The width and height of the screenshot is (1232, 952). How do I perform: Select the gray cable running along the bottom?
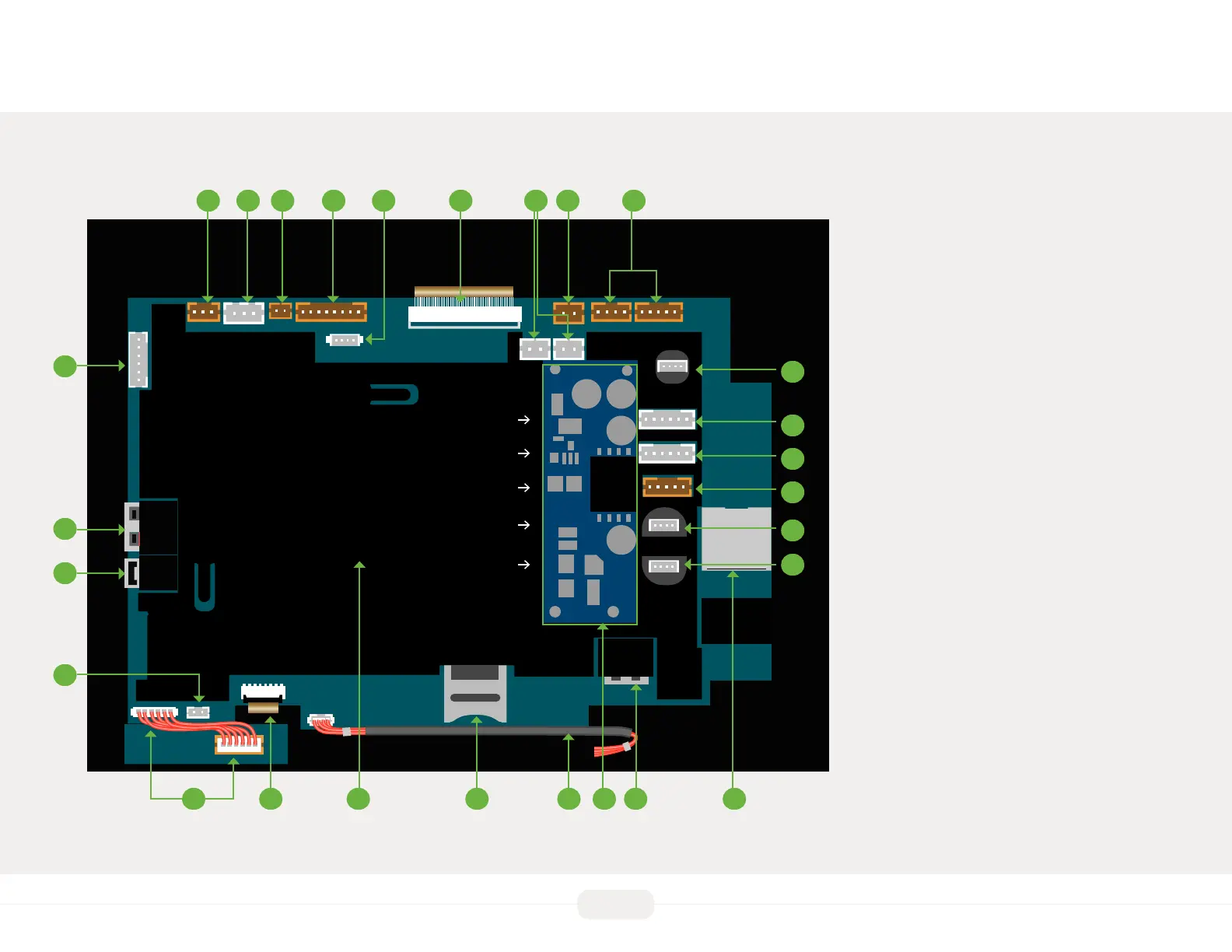pyautogui.click(x=498, y=731)
